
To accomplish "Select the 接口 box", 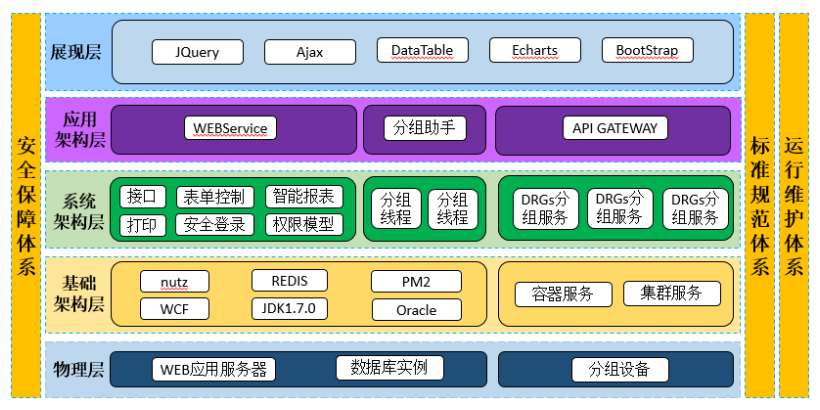I will pos(143,197).
